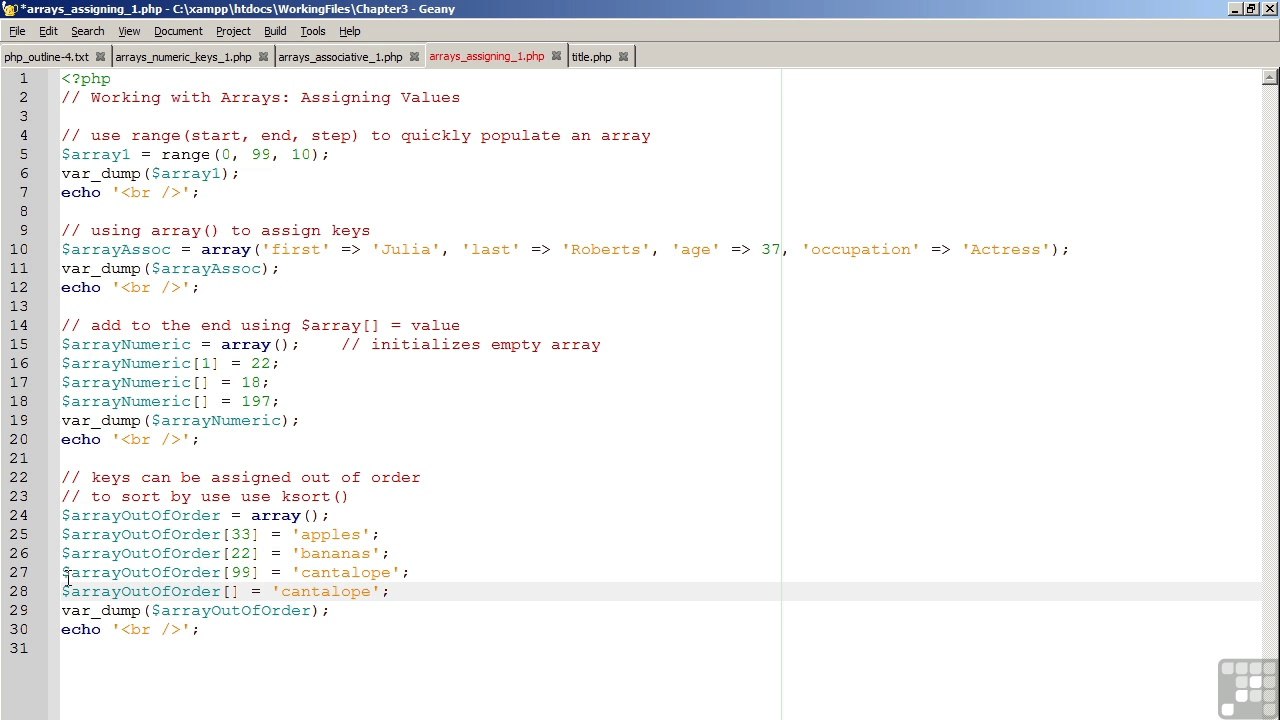Click 'var_dump($arrayNumeric);' on line 19
This screenshot has width=1280, height=720.
click(180, 420)
